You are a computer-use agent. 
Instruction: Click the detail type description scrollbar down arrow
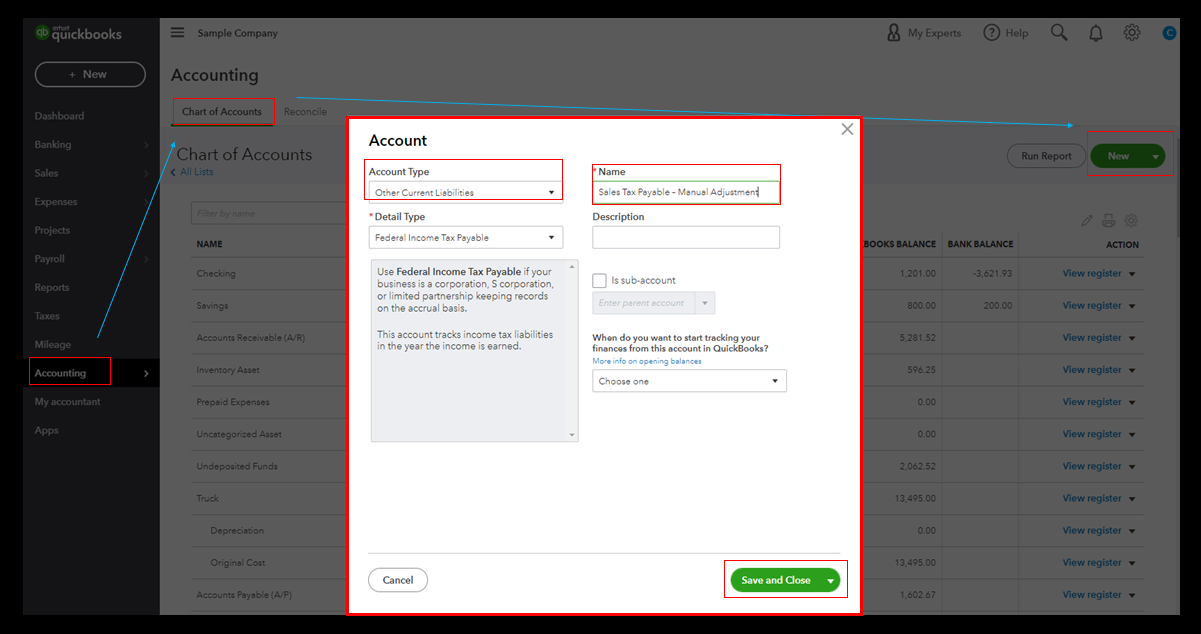tap(573, 435)
